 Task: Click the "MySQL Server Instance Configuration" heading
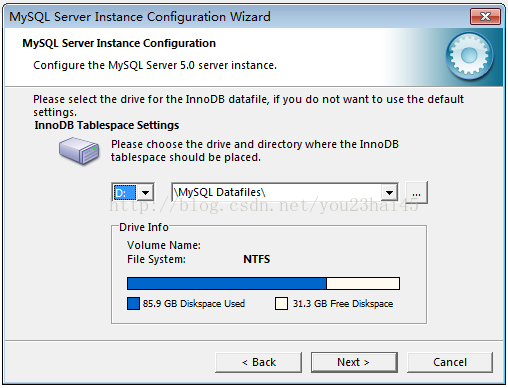(119, 43)
